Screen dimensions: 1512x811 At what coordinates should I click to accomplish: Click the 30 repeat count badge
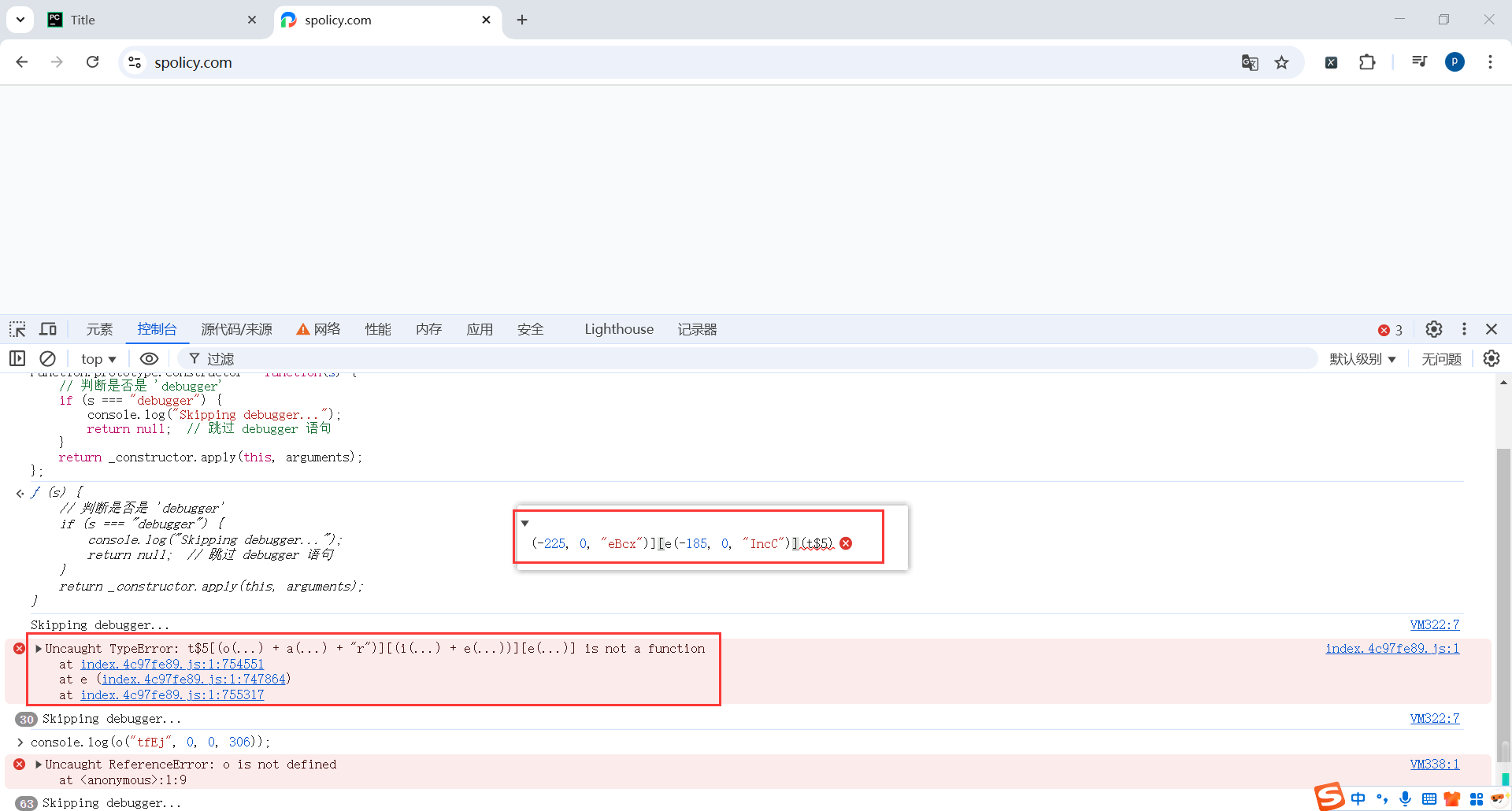tap(26, 719)
